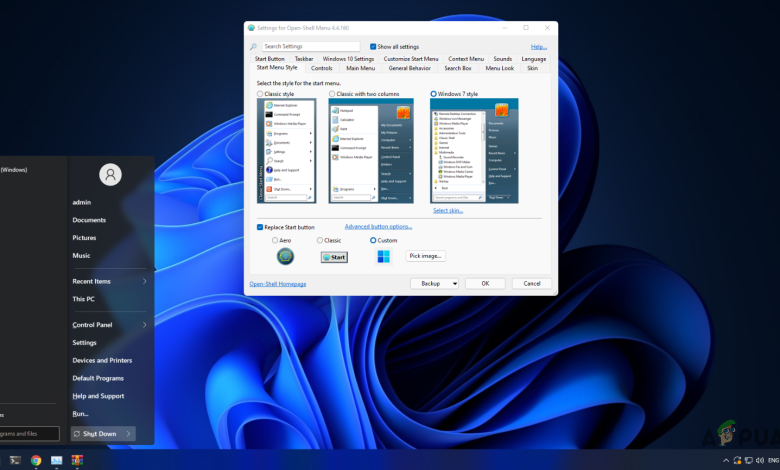Viewport: 780px width, 470px height.
Task: Expand the Recent Items submenu
Action: 145,282
